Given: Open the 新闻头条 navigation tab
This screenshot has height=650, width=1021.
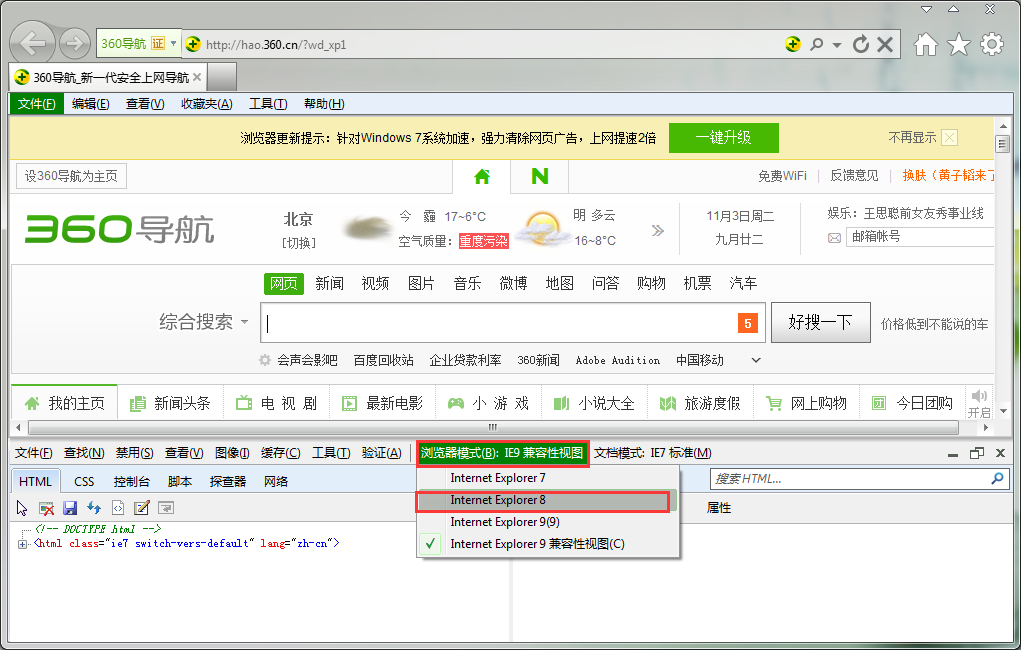Looking at the screenshot, I should [x=171, y=403].
